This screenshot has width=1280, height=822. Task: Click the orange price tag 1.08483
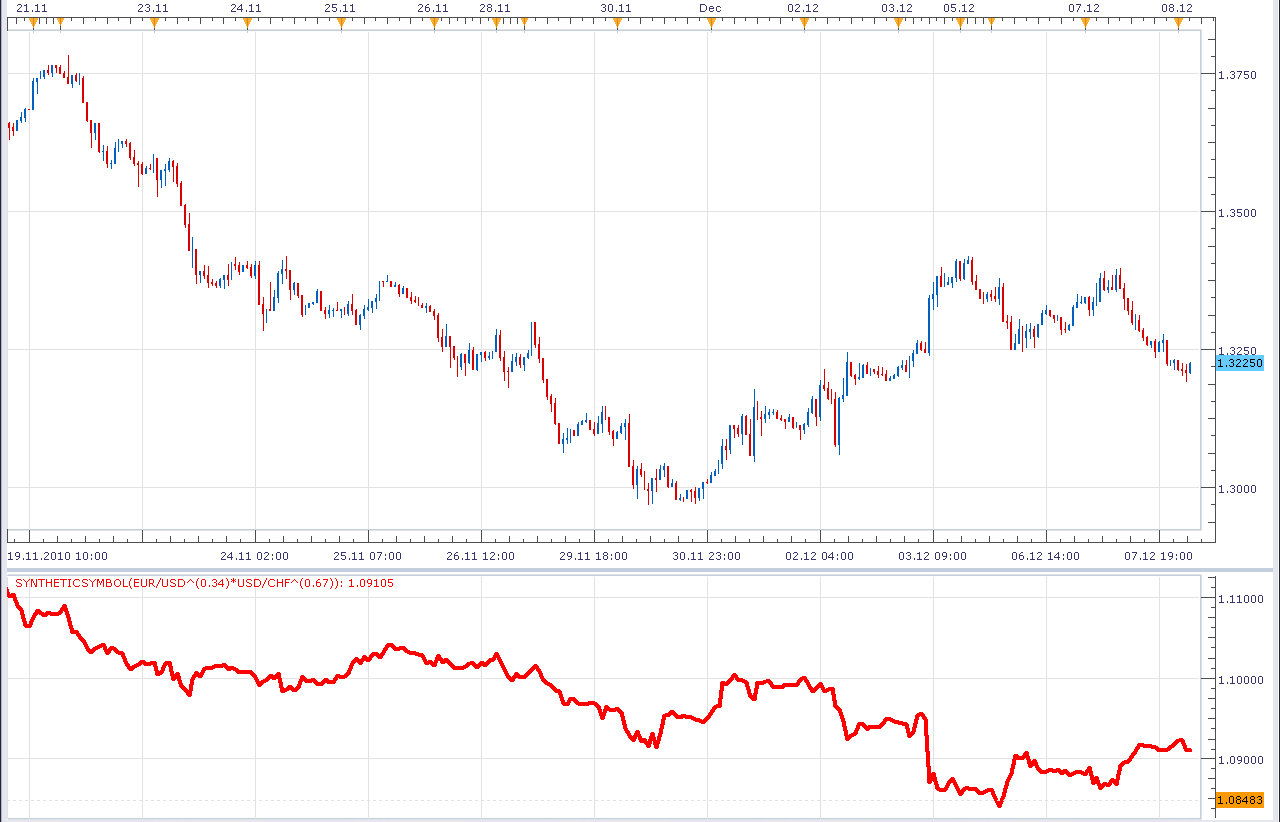point(1239,800)
